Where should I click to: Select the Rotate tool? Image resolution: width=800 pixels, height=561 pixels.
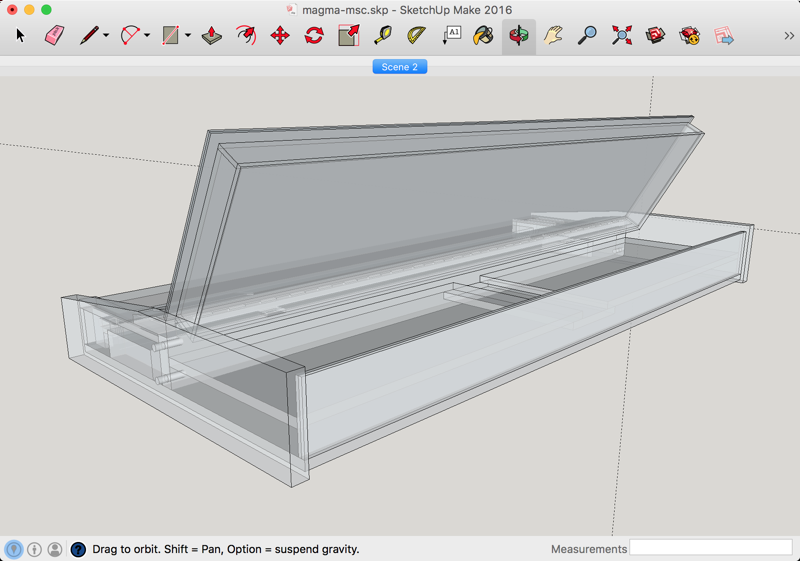(x=314, y=36)
